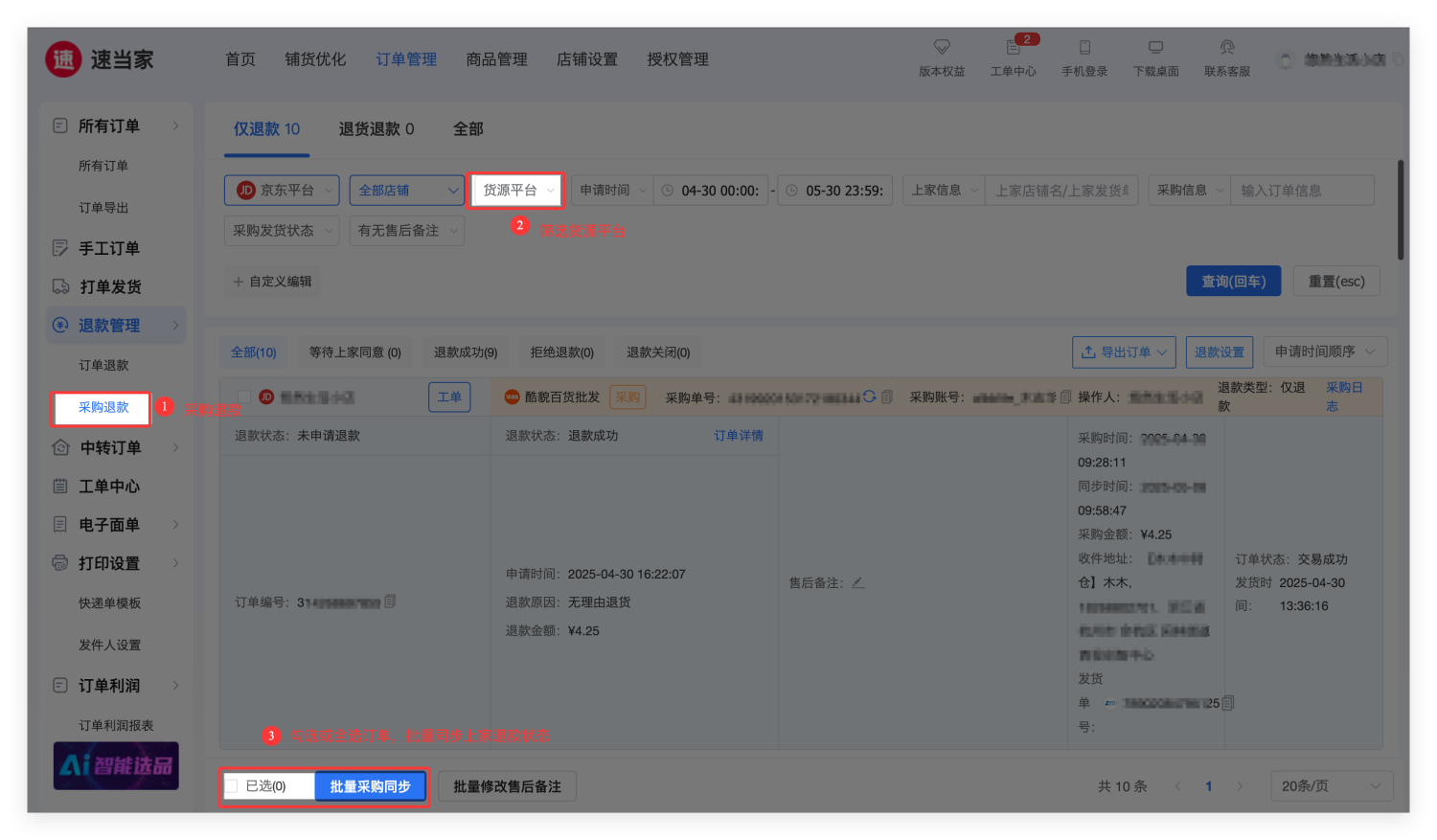The width and height of the screenshot is (1437, 840).
Task: Open the 申请时间顺序 sort dropdown
Action: tap(1325, 352)
